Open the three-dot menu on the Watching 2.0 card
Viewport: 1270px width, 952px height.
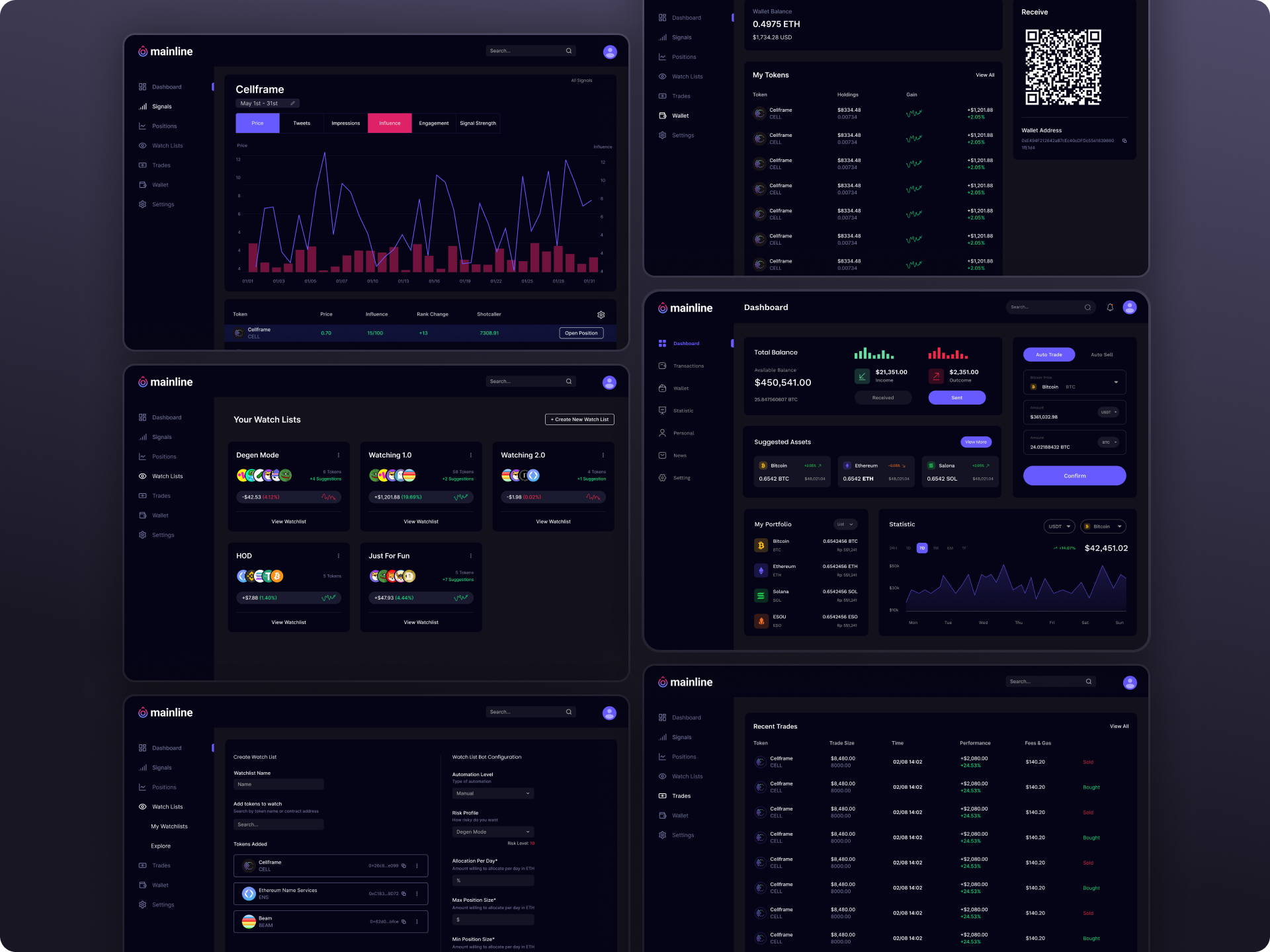(603, 455)
